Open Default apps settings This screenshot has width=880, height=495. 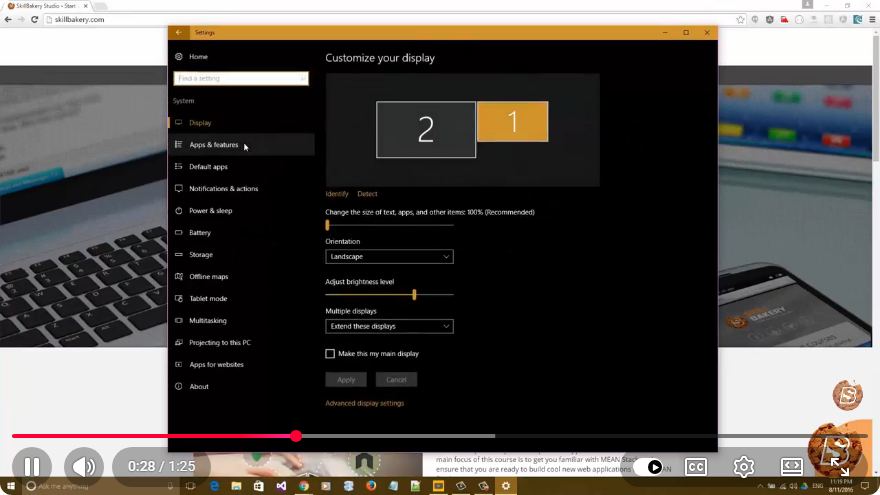[241, 167]
